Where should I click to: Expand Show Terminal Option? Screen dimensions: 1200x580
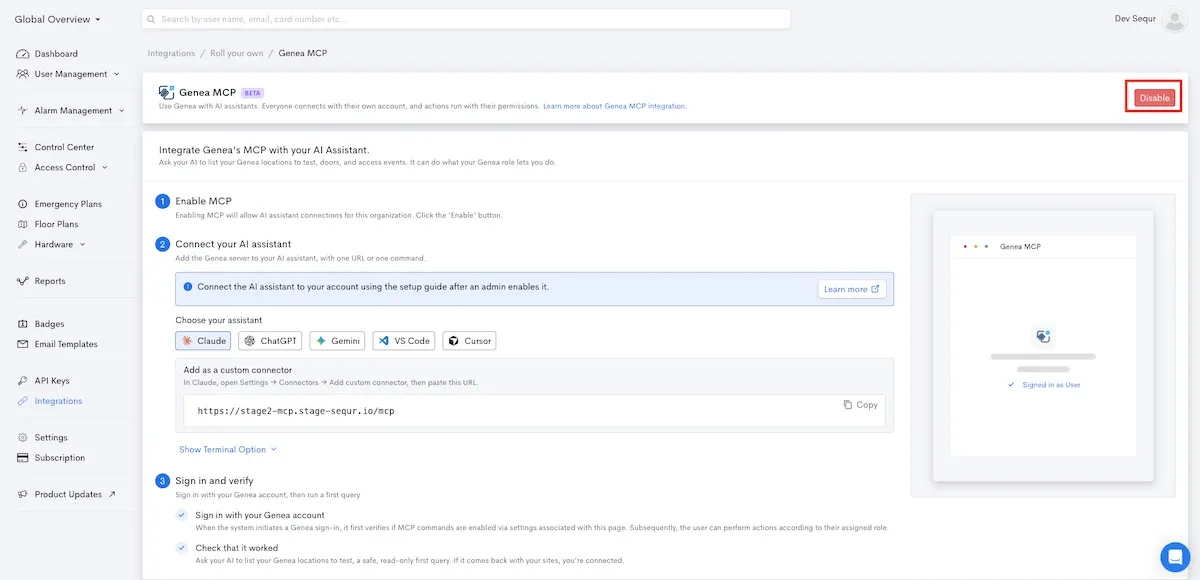(227, 450)
